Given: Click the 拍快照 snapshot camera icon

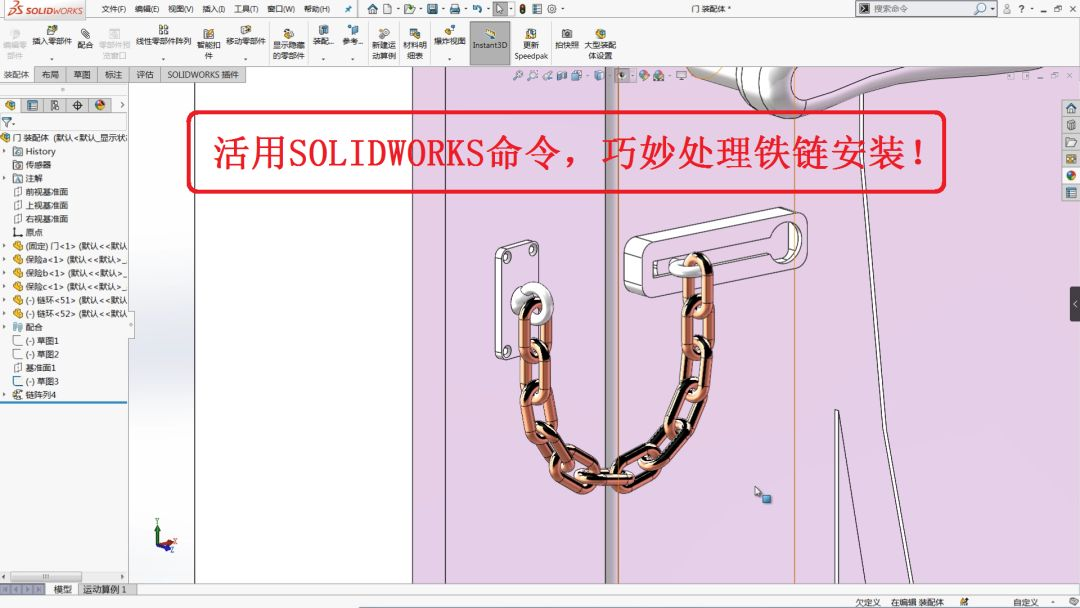Looking at the screenshot, I should [x=567, y=39].
